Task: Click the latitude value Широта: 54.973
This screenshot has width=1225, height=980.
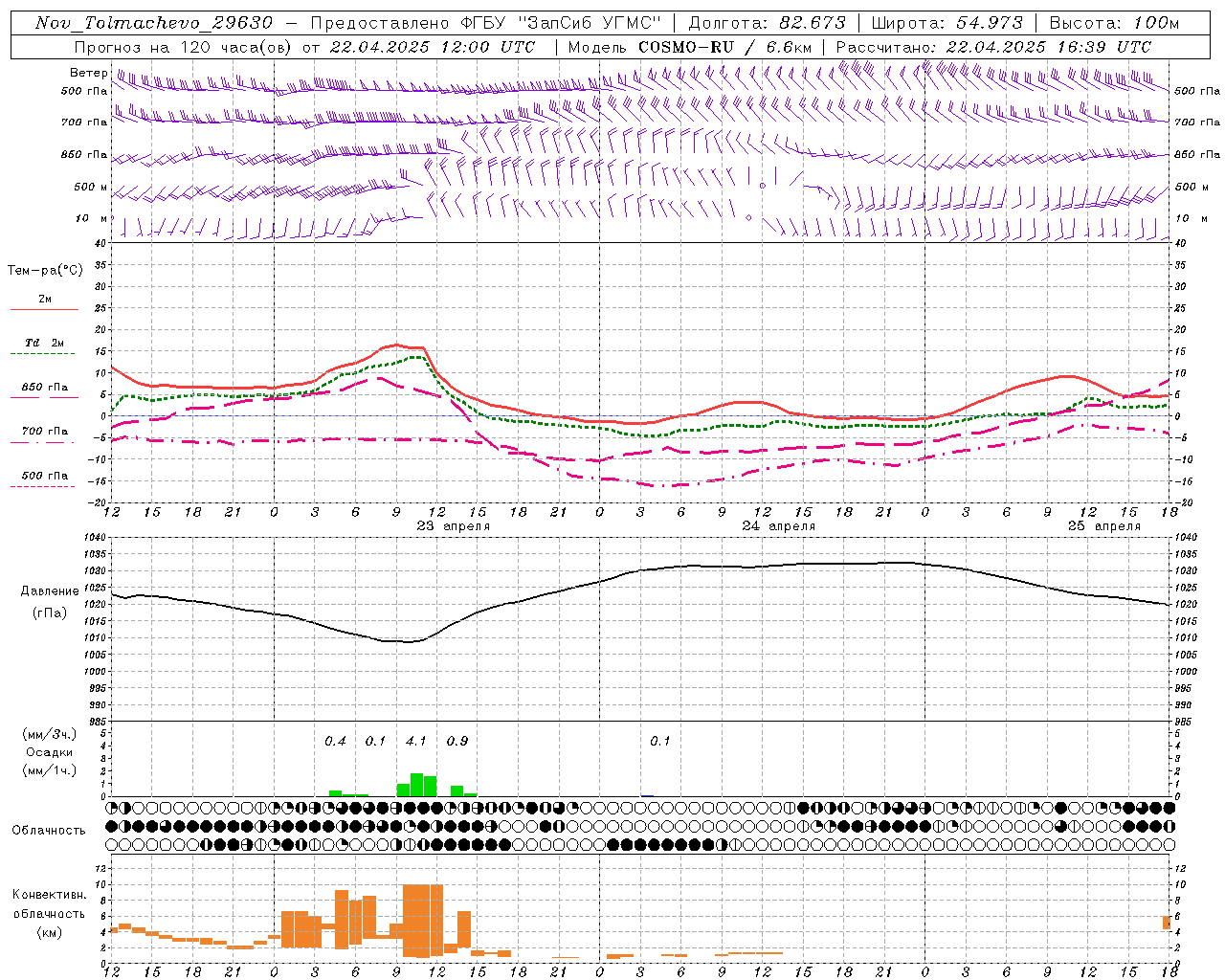Action: [x=947, y=23]
